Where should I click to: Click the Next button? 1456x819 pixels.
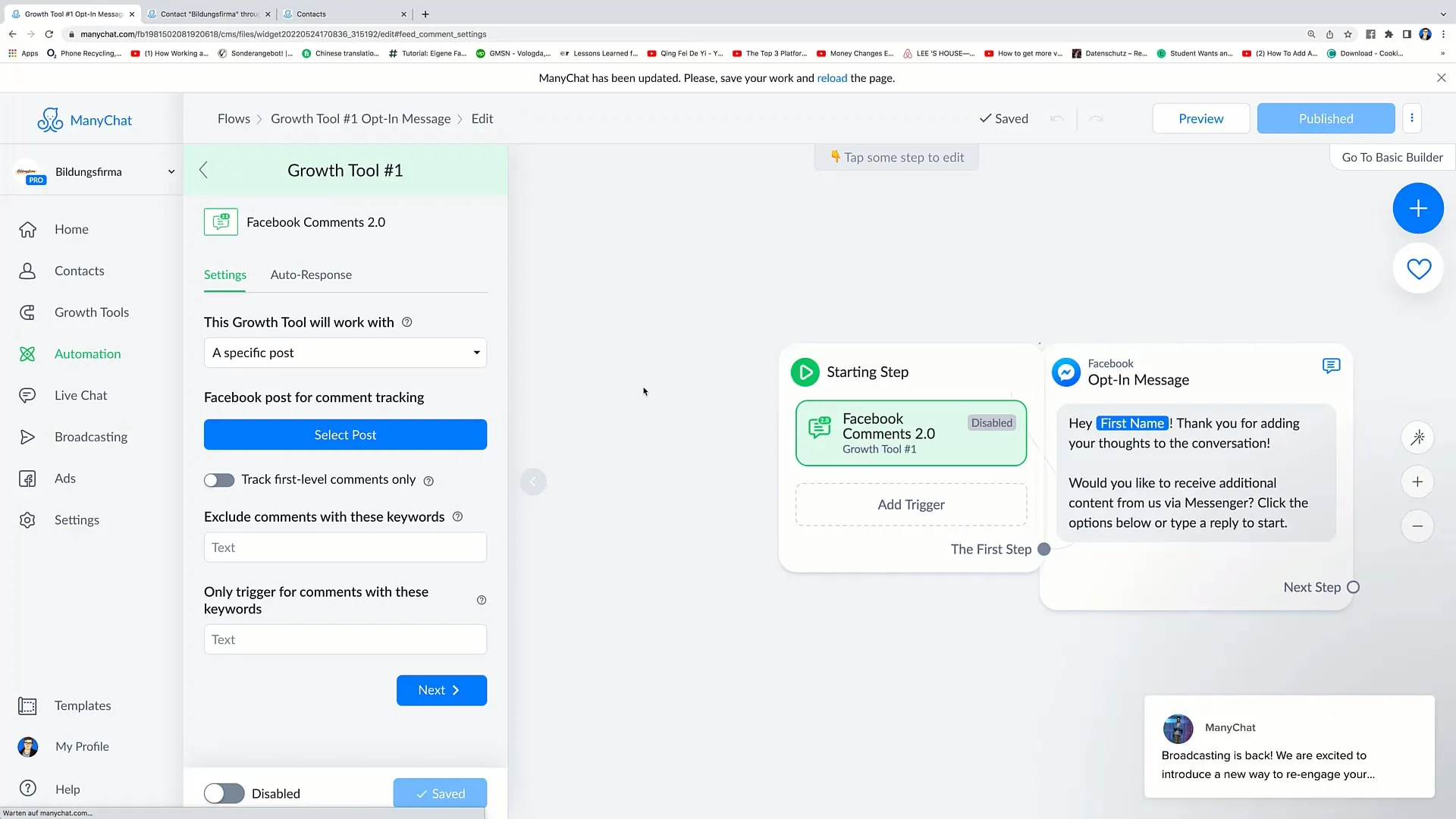441,691
